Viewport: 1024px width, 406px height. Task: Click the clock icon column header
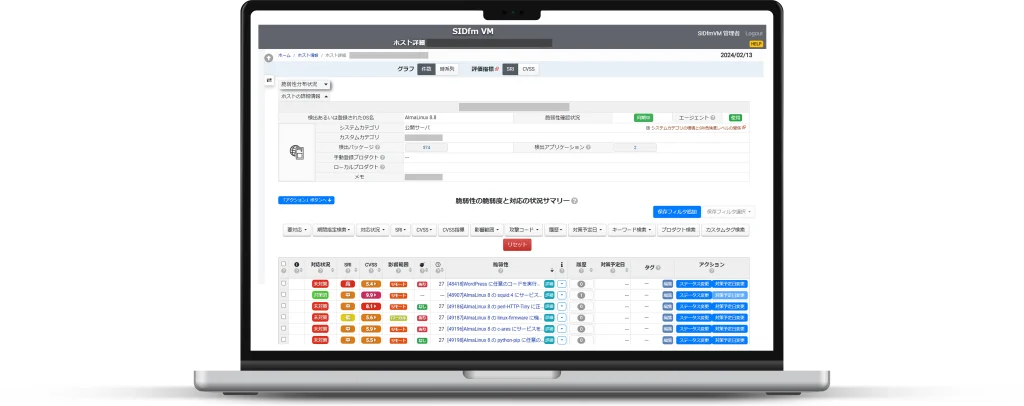coord(438,265)
